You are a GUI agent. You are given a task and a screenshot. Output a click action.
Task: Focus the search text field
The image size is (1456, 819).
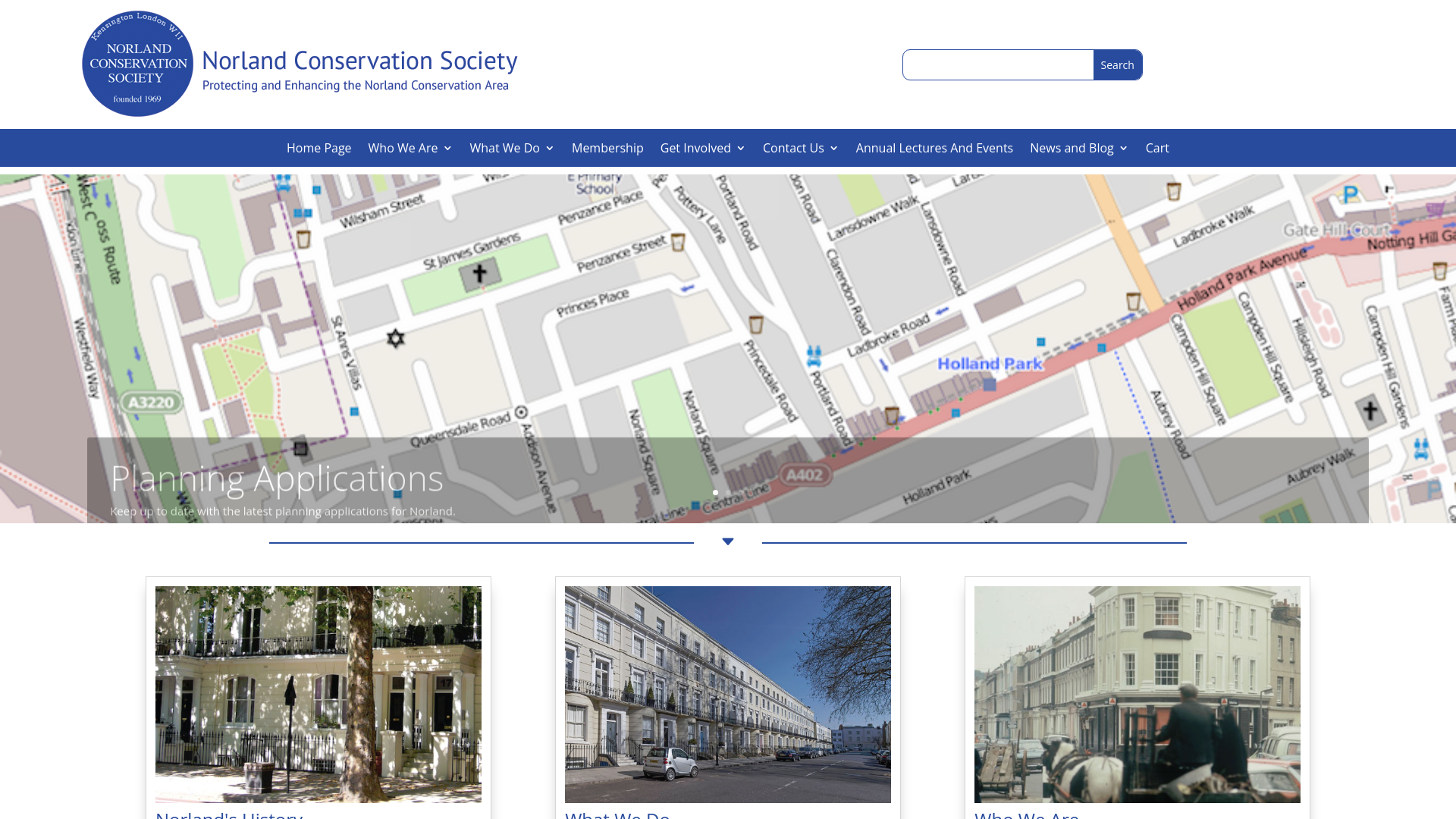pyautogui.click(x=998, y=65)
